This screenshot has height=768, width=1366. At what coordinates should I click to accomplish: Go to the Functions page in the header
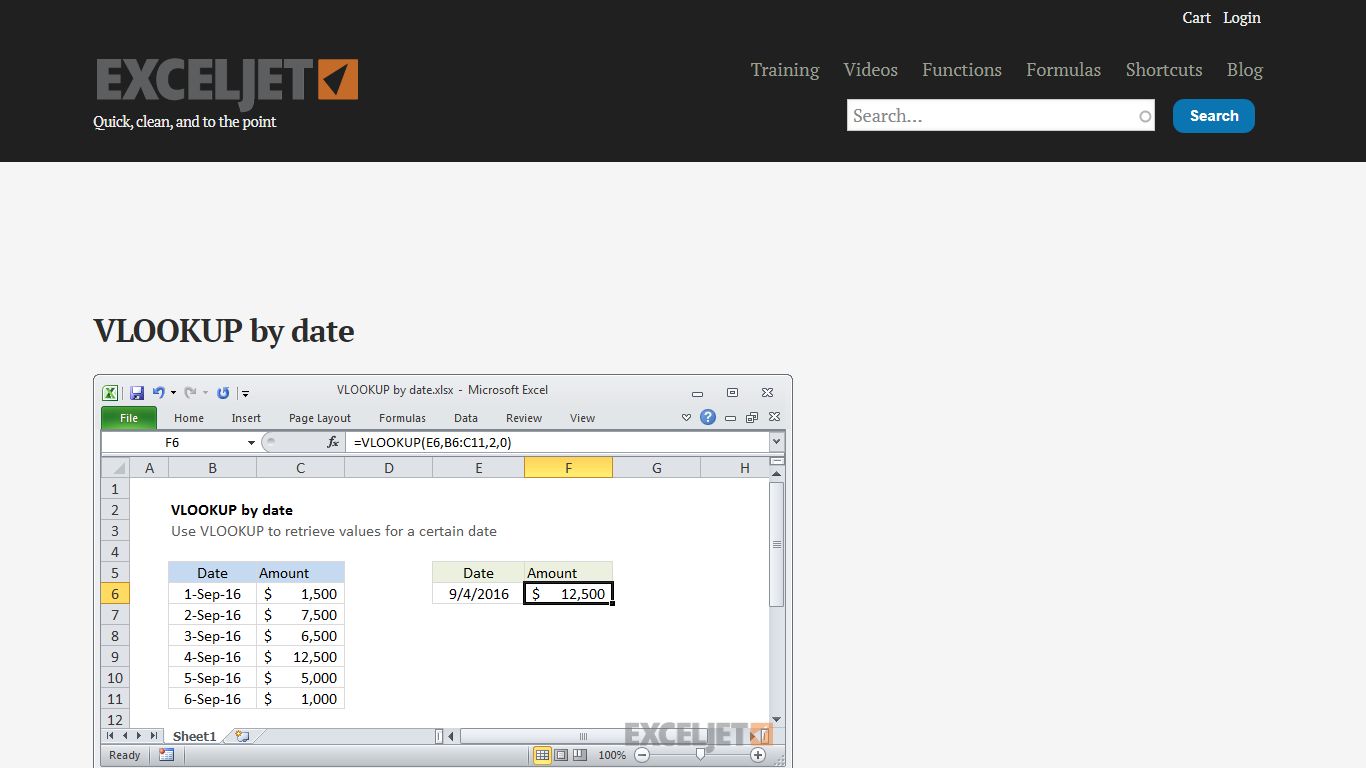pos(962,70)
